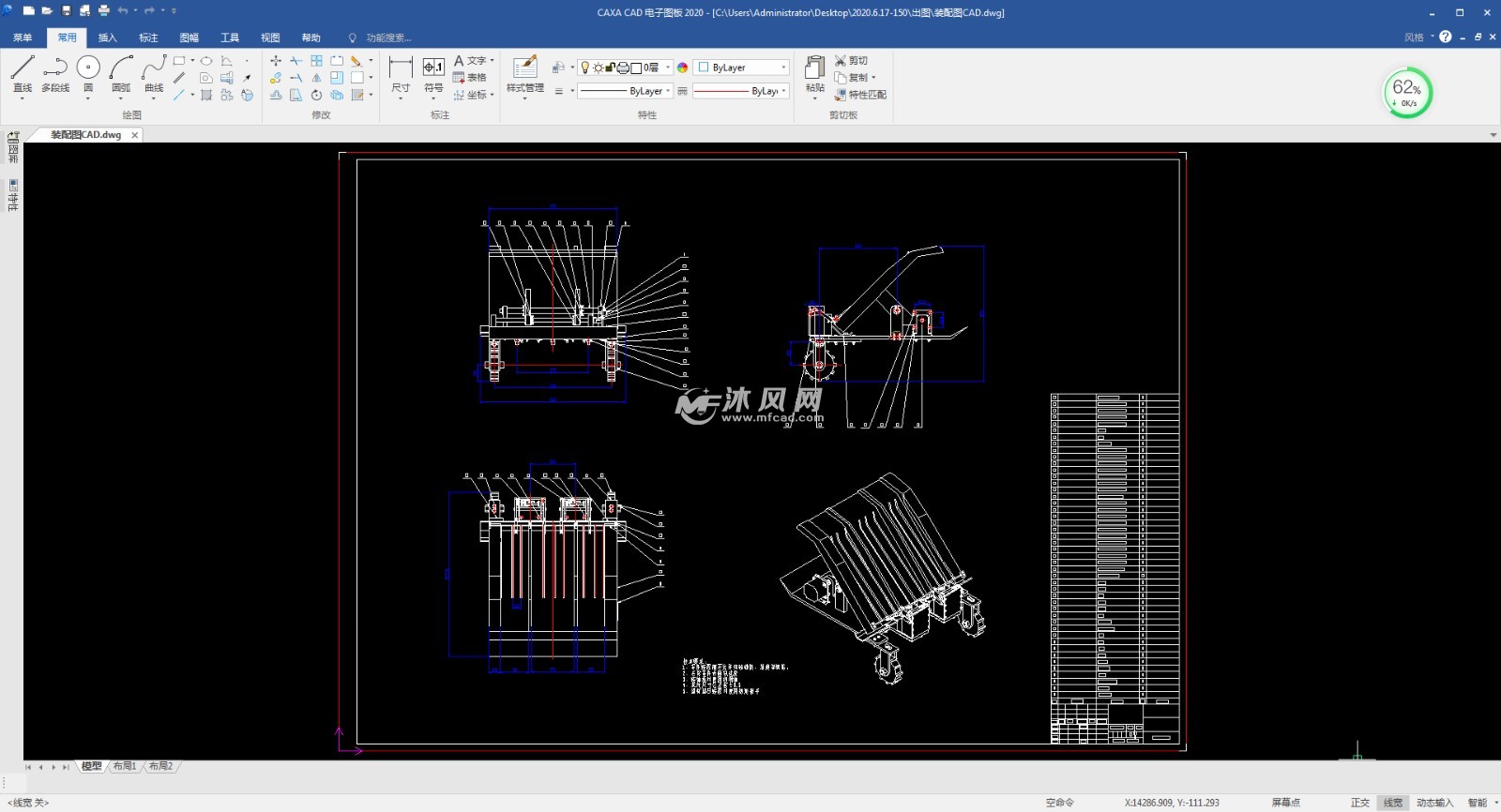
Task: Click the 剪切 cut button
Action: (852, 60)
